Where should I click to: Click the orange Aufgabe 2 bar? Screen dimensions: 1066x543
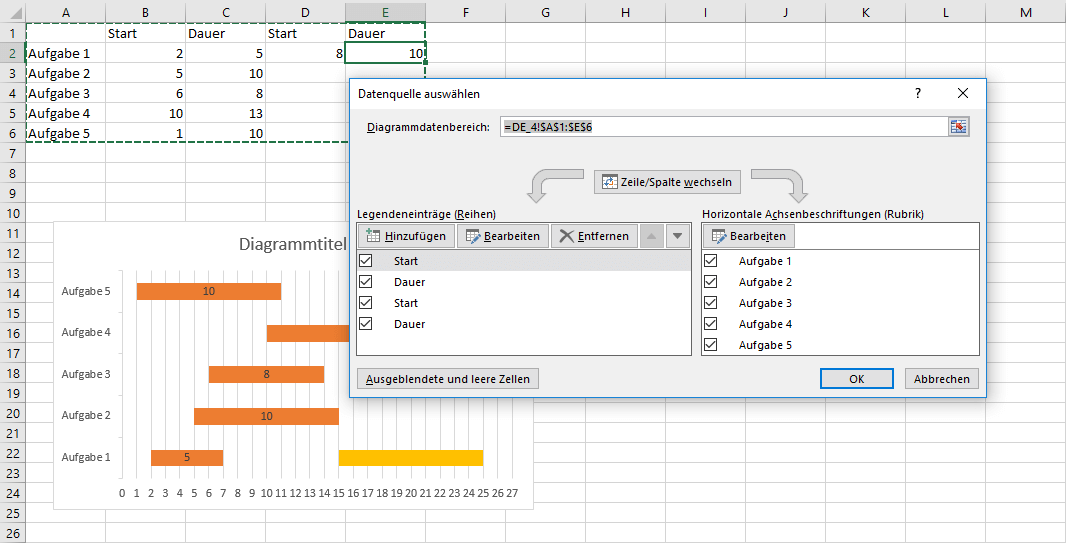click(x=266, y=416)
